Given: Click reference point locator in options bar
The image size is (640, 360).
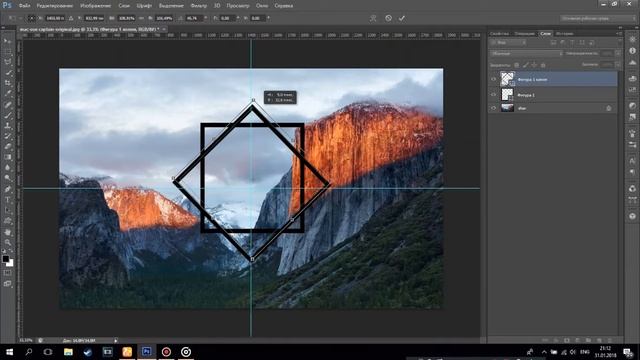Looking at the screenshot, I should click(31, 18).
